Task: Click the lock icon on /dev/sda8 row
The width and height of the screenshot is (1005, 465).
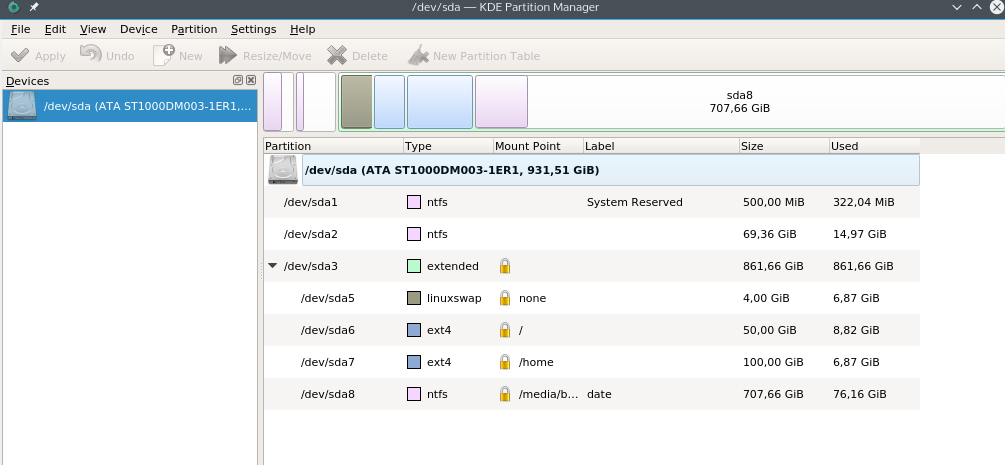Action: pos(505,394)
